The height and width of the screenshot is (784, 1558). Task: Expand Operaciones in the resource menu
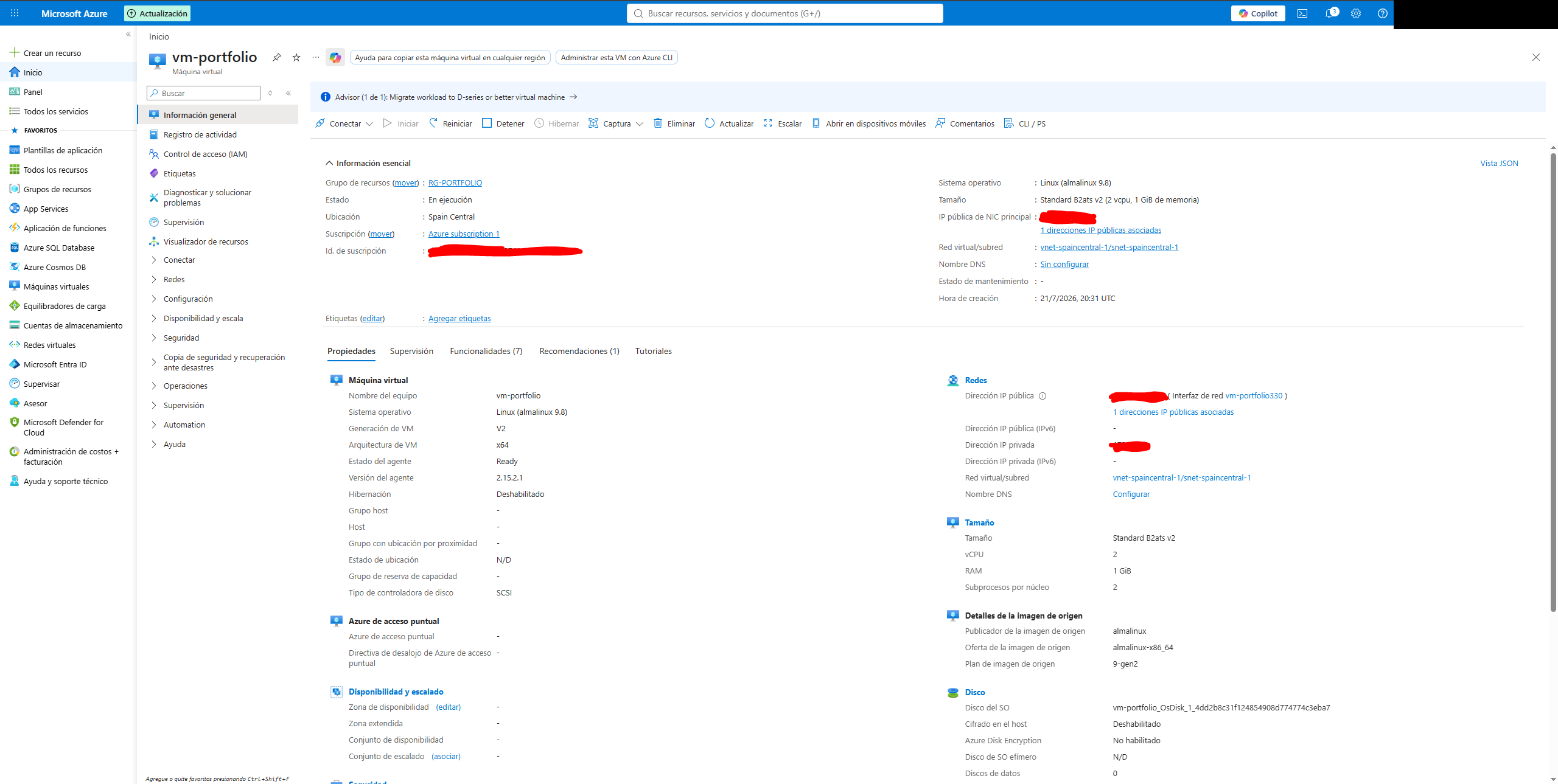(x=186, y=386)
